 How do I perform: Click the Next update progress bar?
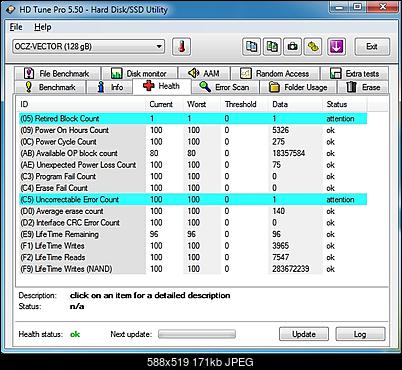coord(197,334)
